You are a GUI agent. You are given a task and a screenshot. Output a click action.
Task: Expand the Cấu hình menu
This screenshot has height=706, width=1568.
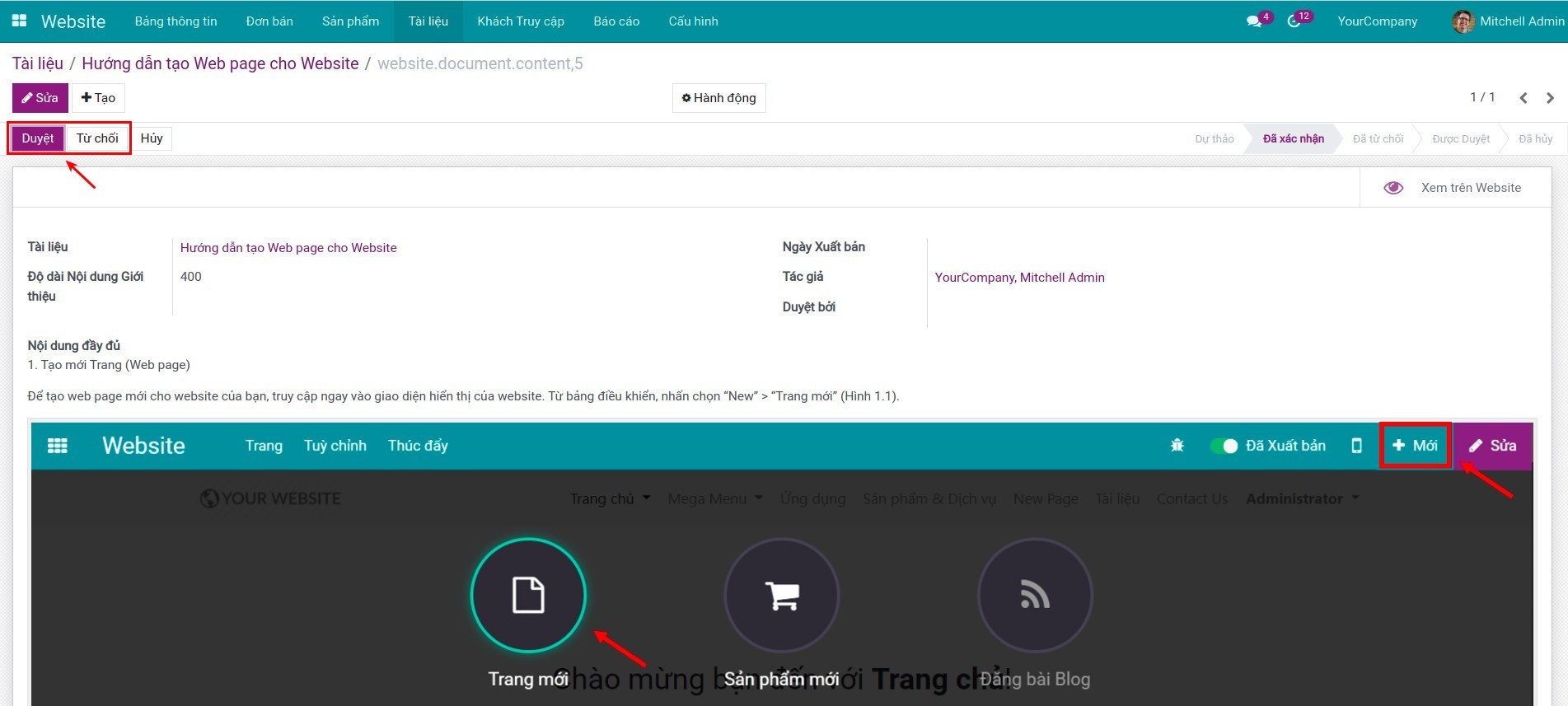693,21
